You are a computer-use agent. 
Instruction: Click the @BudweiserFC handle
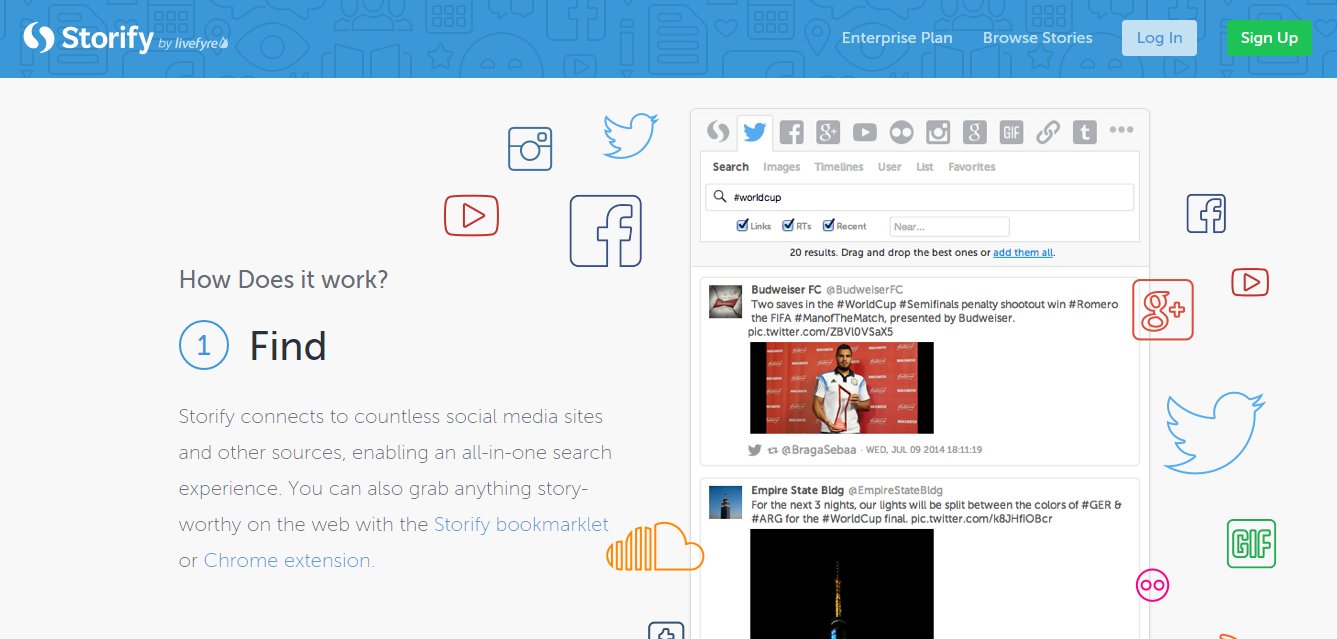(865, 290)
